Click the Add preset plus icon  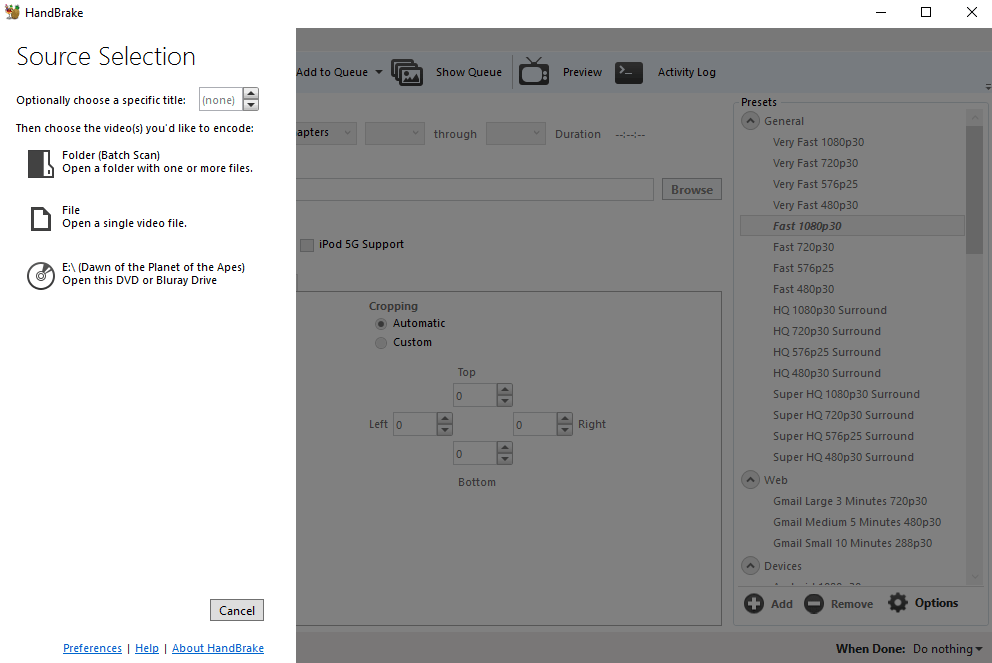pyautogui.click(x=753, y=604)
